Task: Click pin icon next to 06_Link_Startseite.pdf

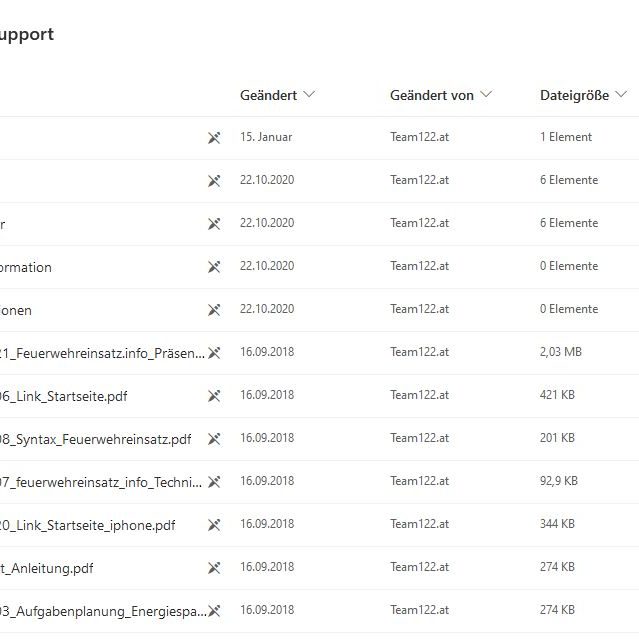Action: [214, 396]
